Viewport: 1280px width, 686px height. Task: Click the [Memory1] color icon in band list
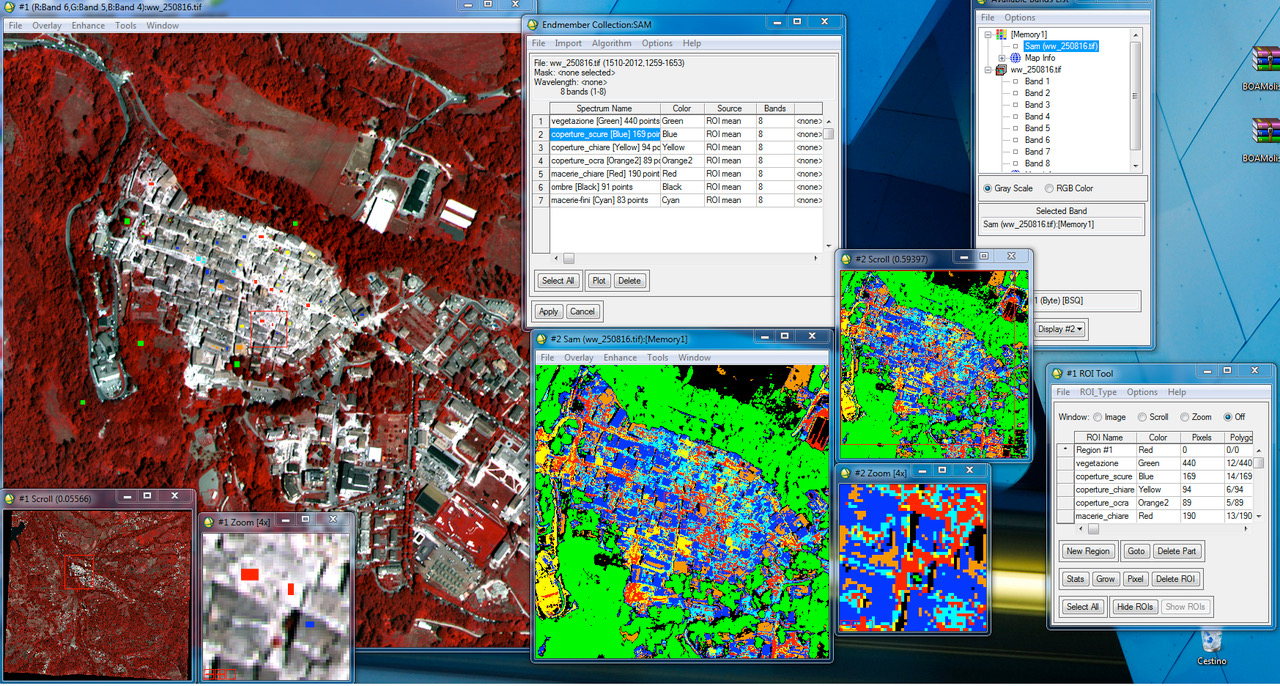(x=1002, y=35)
